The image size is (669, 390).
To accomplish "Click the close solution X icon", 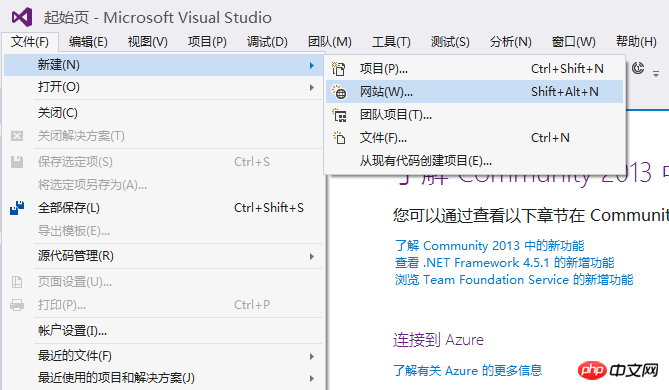I will (x=17, y=136).
